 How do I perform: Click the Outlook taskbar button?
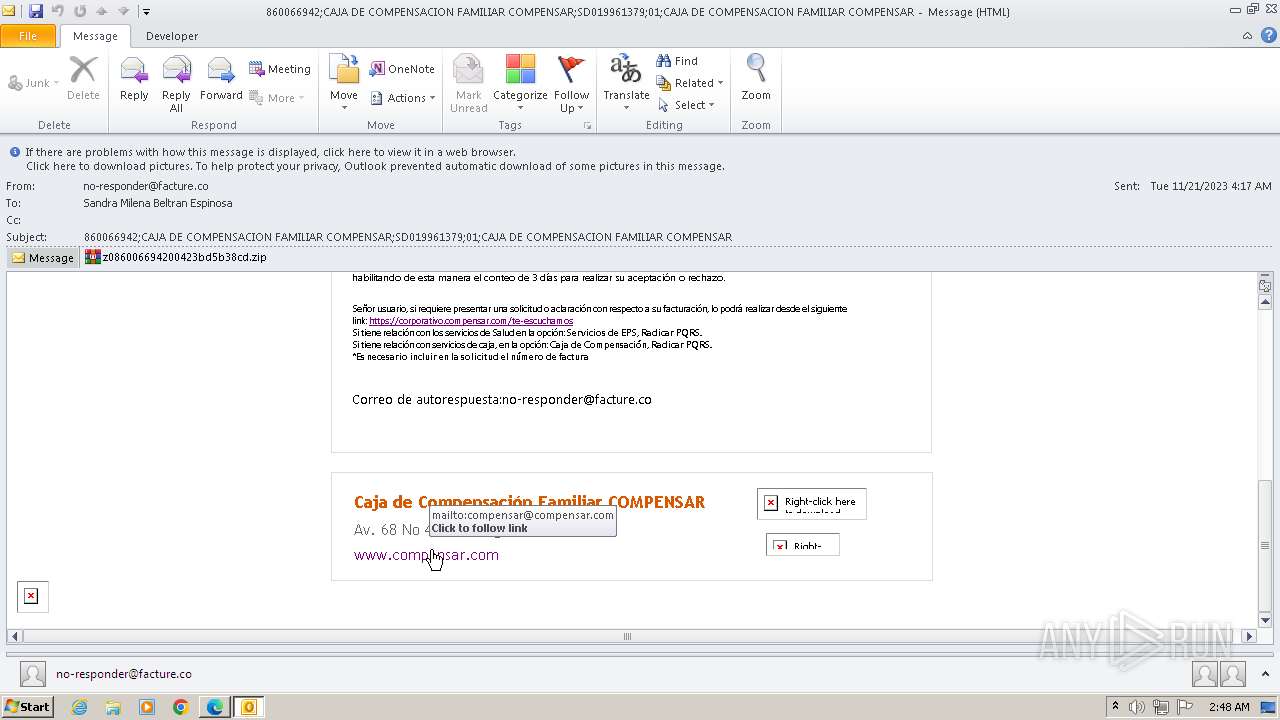click(249, 707)
